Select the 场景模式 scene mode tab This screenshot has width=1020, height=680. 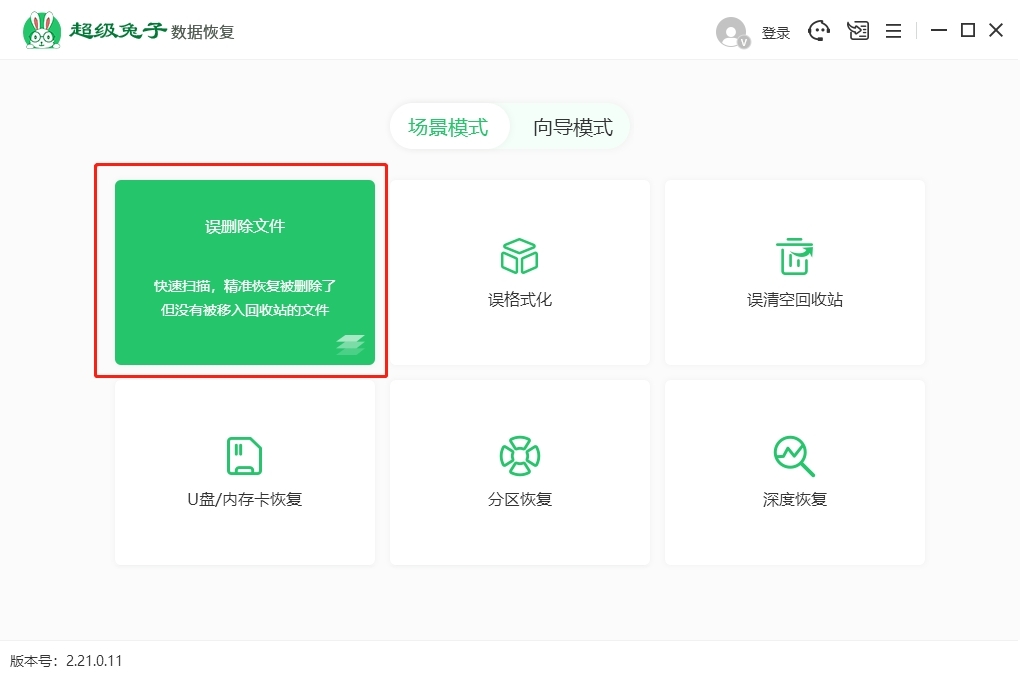448,126
